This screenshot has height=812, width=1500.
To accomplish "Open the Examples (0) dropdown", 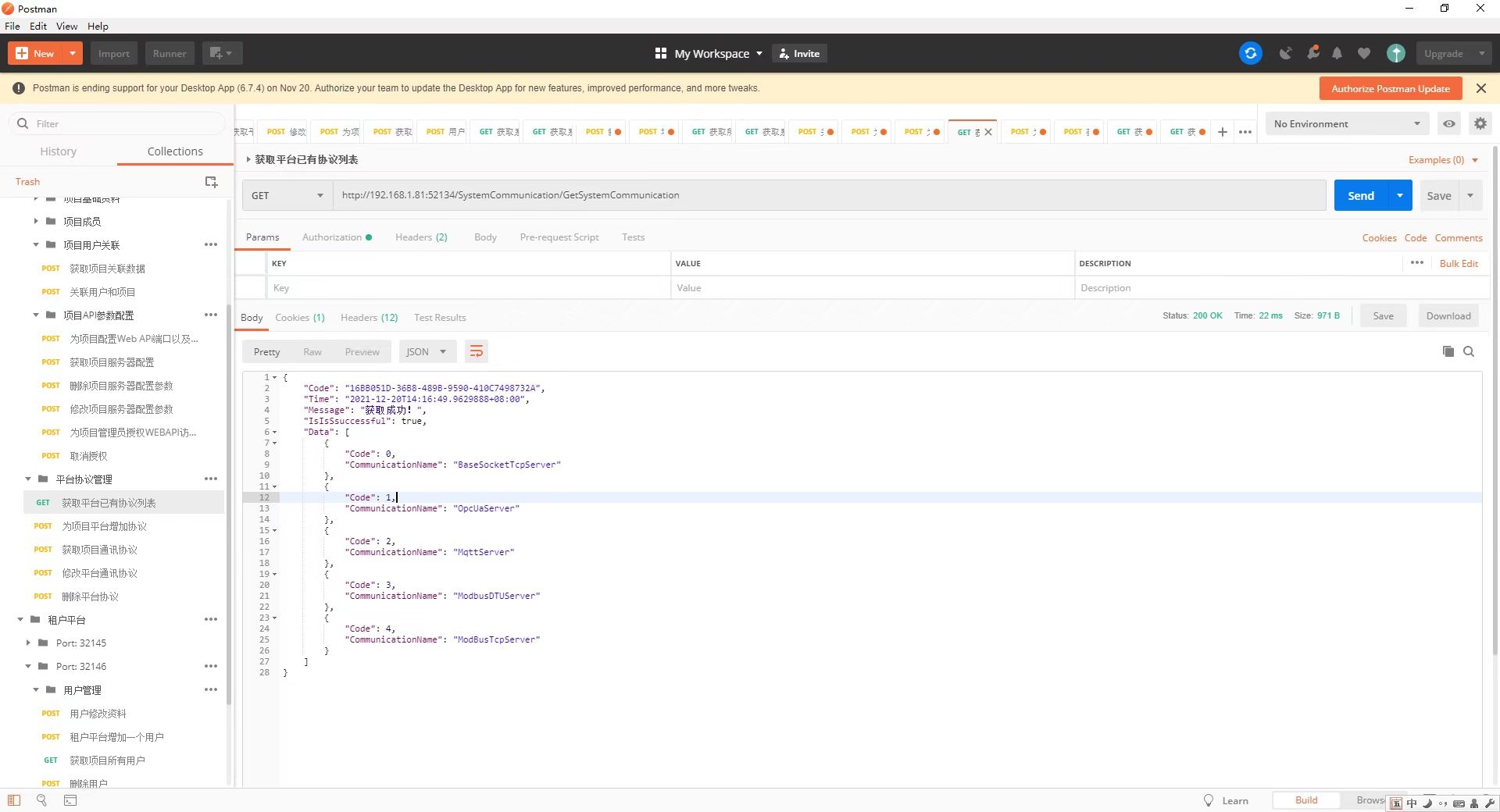I will (1443, 159).
